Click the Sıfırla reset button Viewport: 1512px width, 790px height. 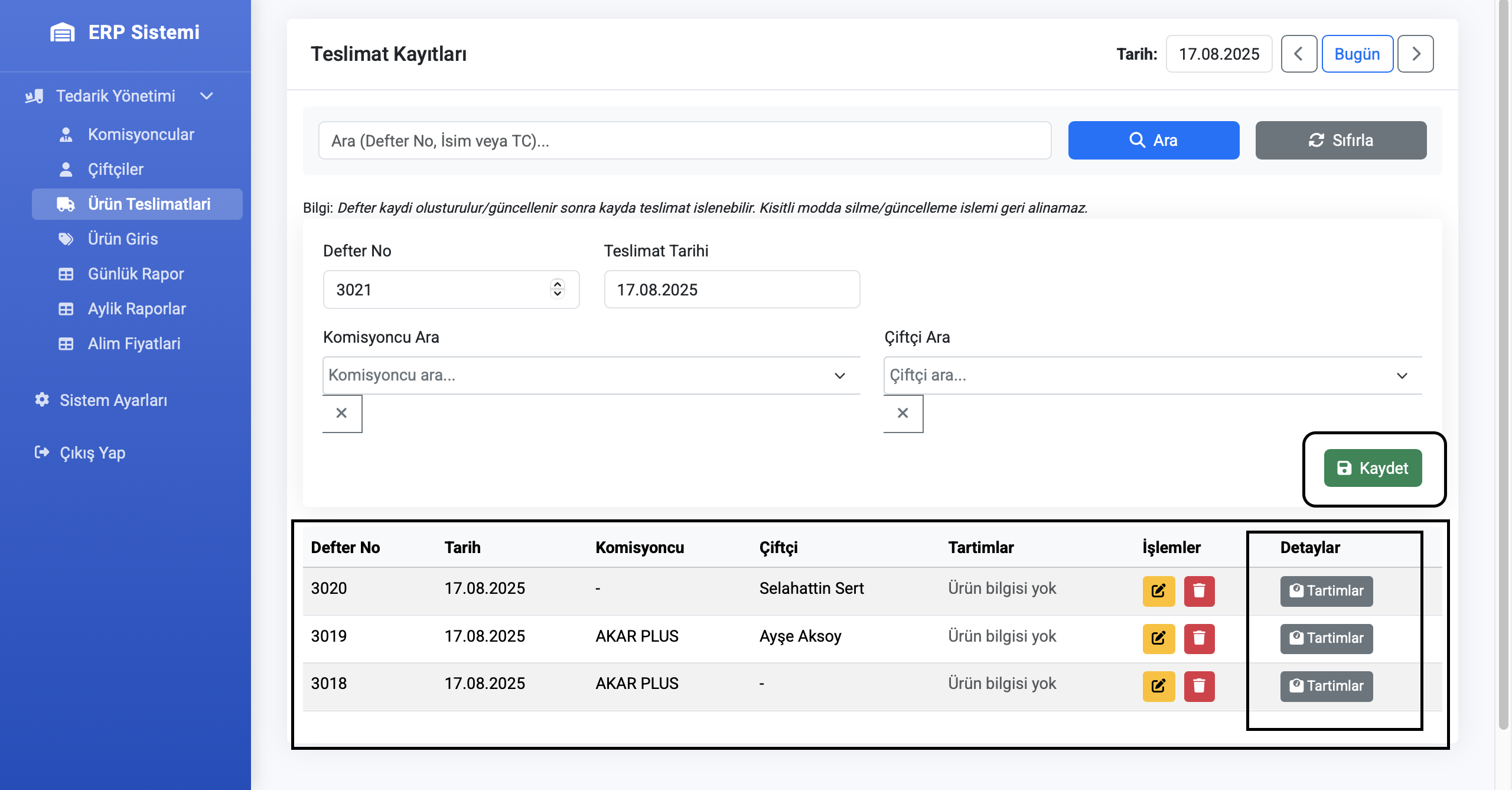[x=1341, y=141]
